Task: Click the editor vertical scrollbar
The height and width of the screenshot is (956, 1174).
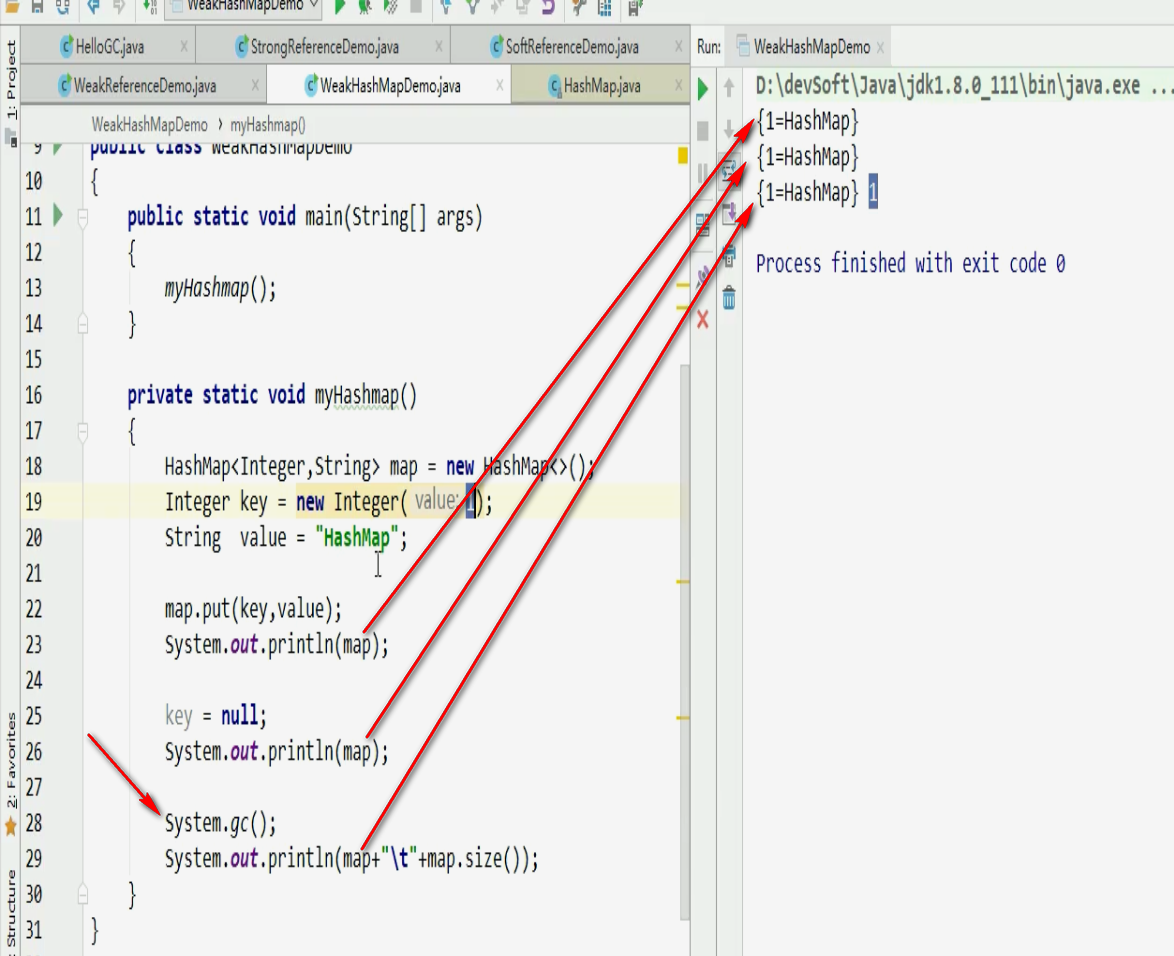Action: pos(684,642)
